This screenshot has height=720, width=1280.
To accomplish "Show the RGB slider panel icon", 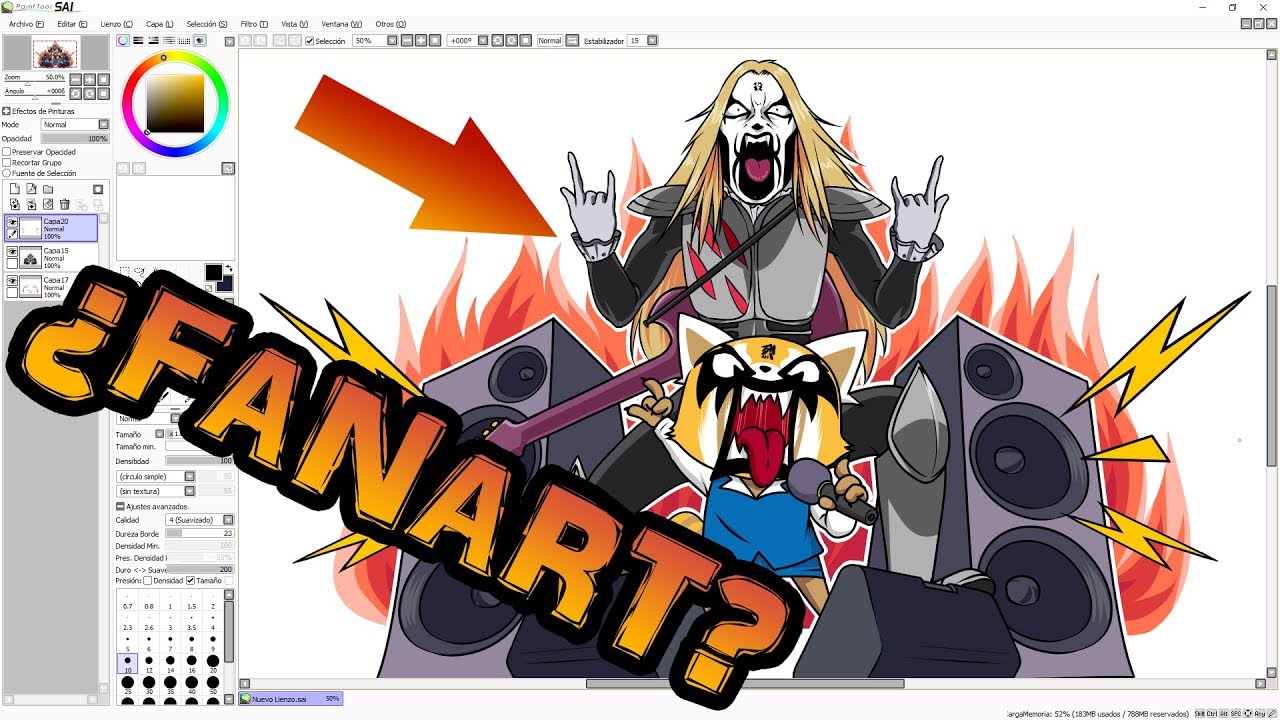I will pos(138,40).
